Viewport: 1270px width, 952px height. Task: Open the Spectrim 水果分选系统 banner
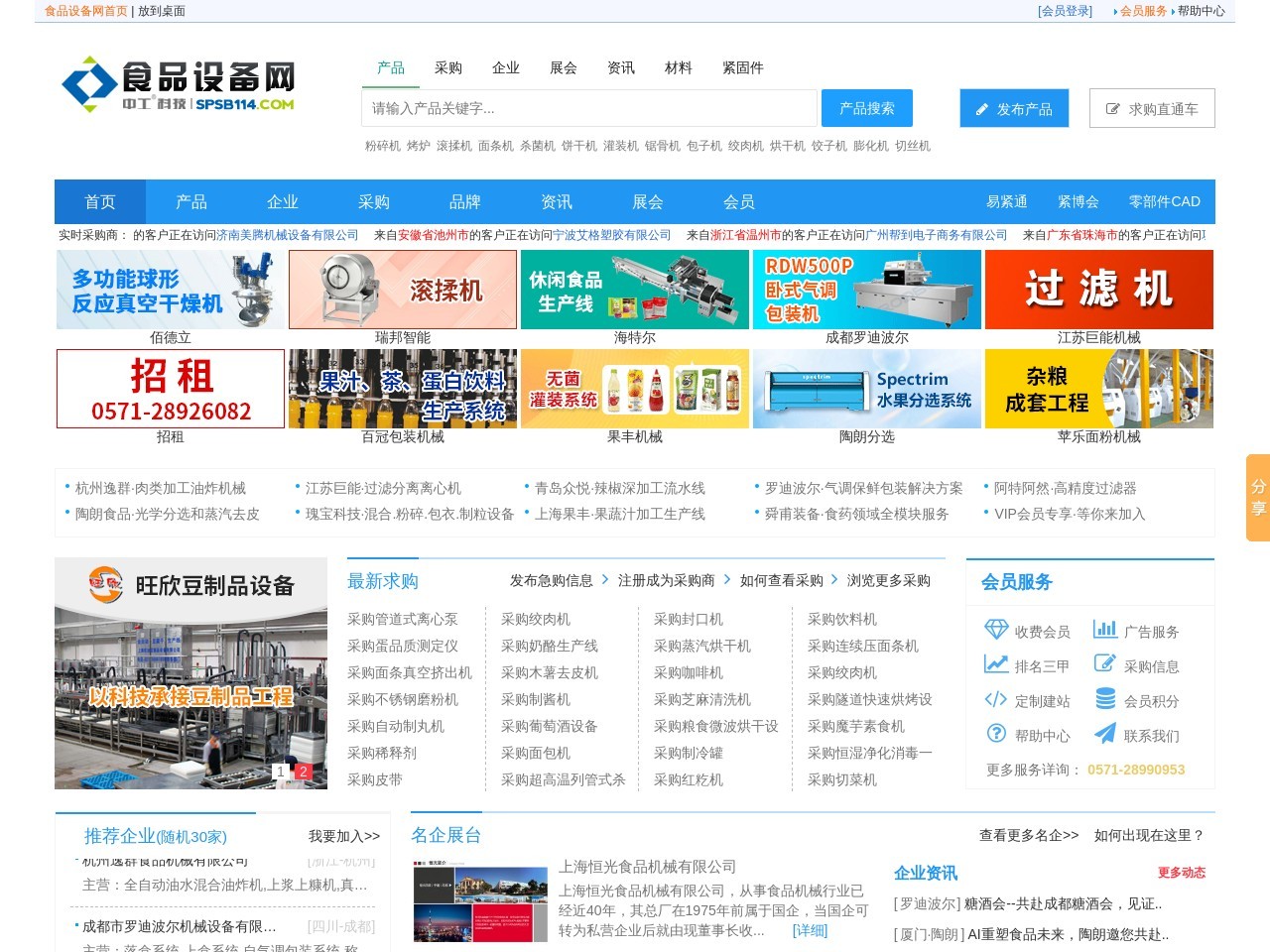tap(867, 389)
